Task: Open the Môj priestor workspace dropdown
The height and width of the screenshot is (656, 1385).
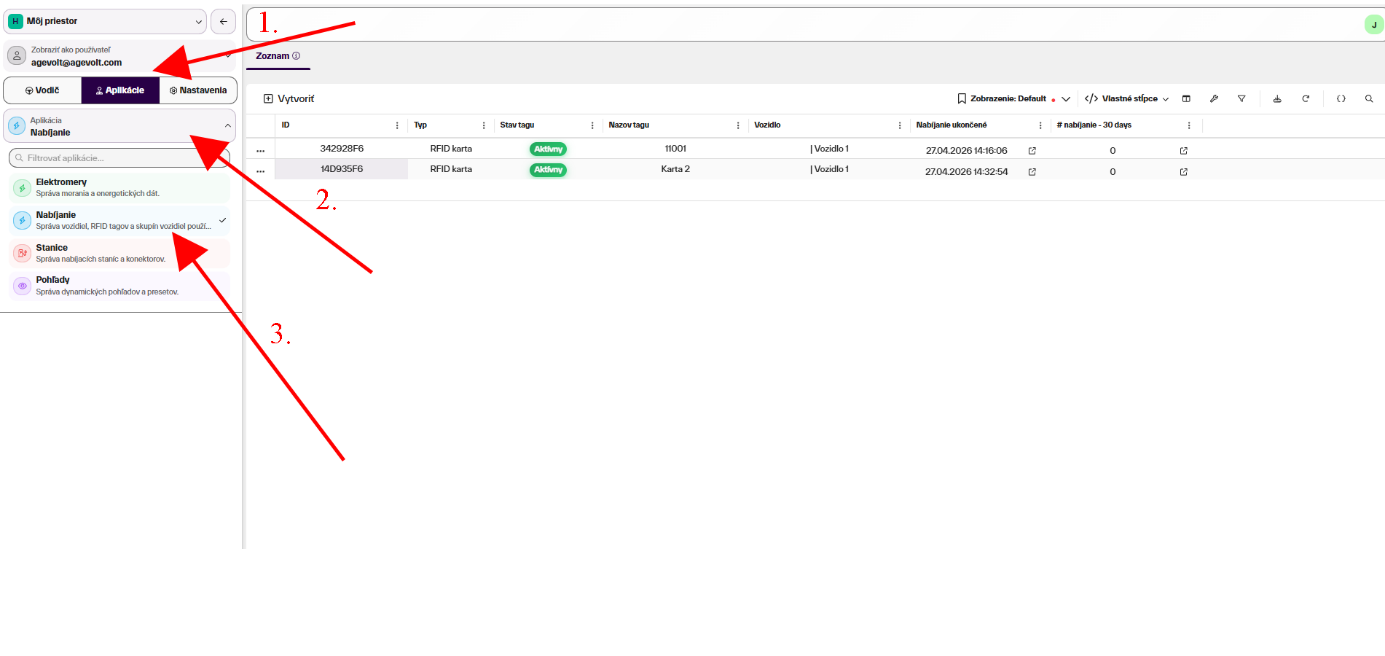Action: (x=105, y=21)
